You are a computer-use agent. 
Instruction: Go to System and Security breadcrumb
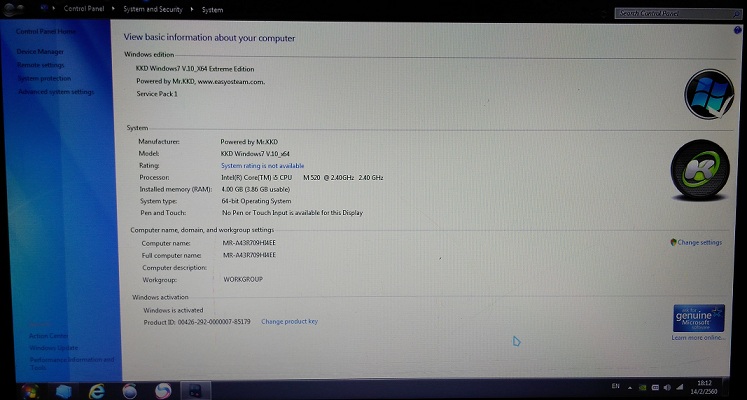[x=152, y=9]
